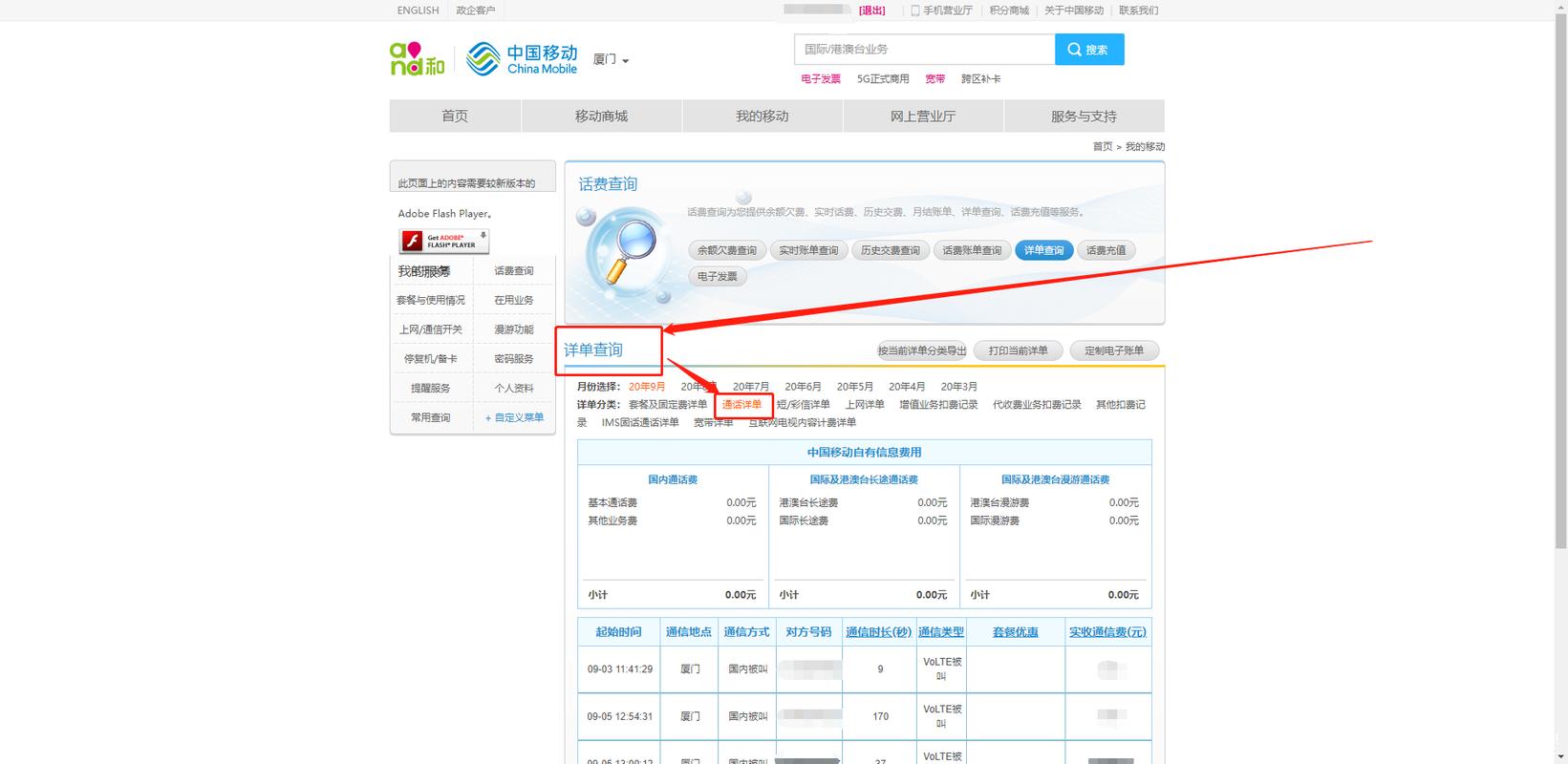The width and height of the screenshot is (1568, 764).
Task: Go to the 移动商城 nav tab
Action: (601, 116)
